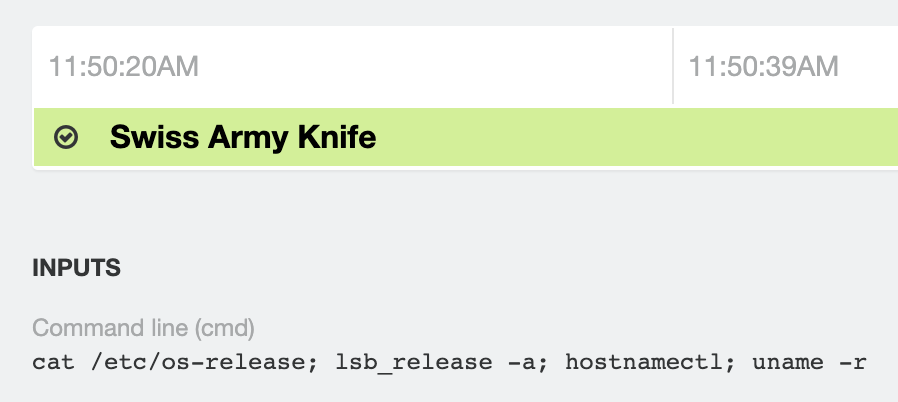This screenshot has height=402, width=898.
Task: Click the Command line (cmd) field label
Action: pyautogui.click(x=143, y=328)
